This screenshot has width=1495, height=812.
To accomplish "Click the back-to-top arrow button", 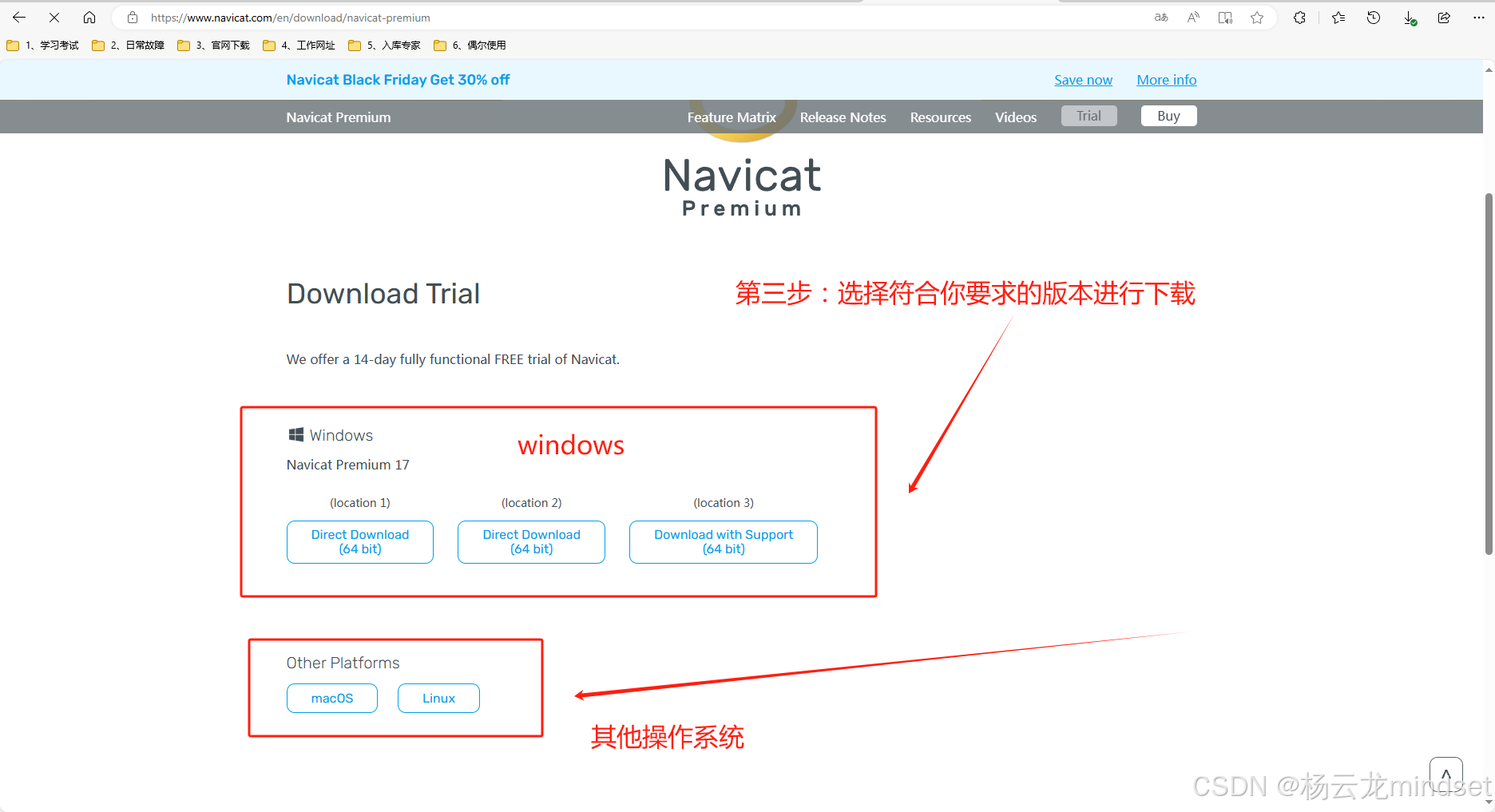I will point(1445,774).
